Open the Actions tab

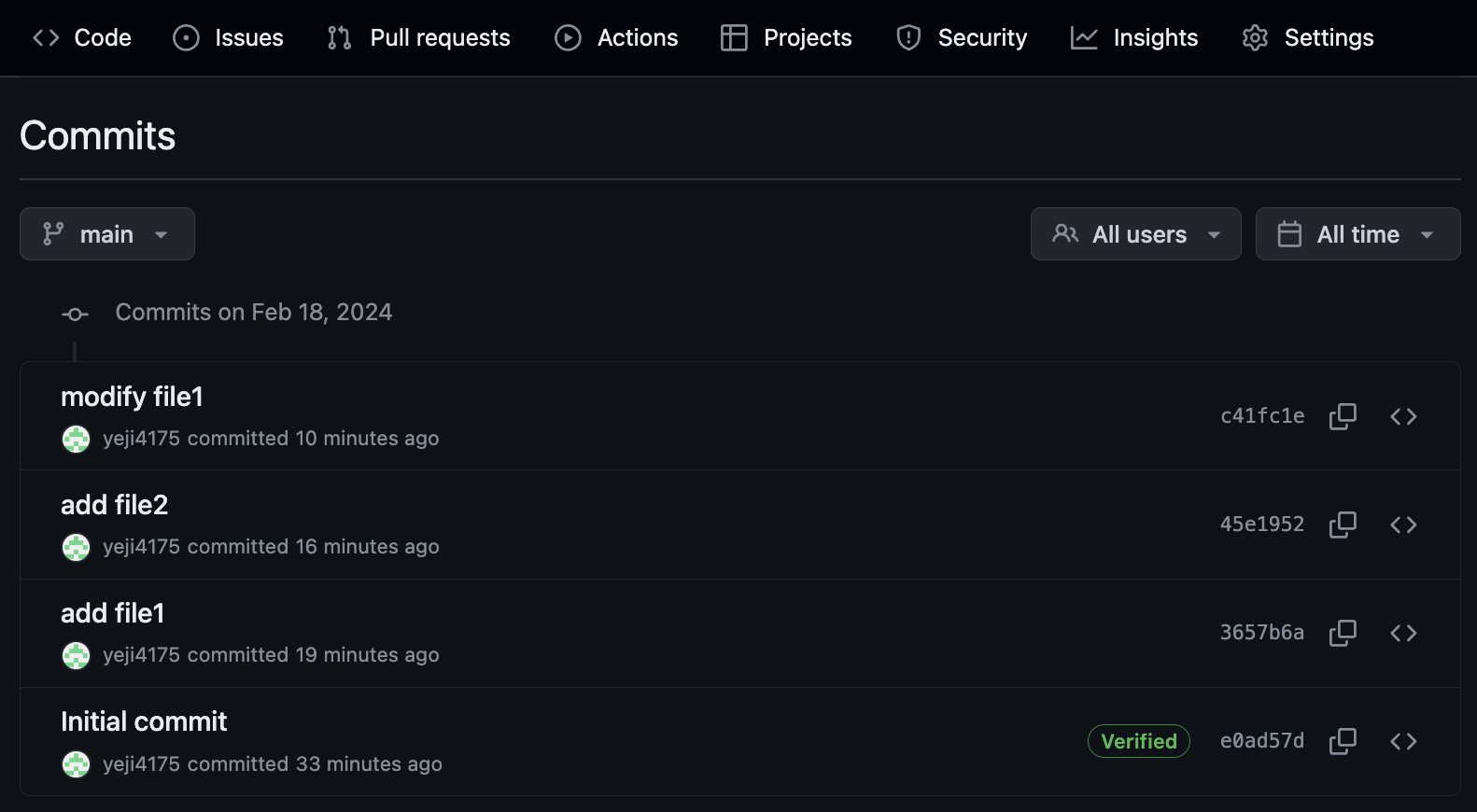[x=617, y=37]
